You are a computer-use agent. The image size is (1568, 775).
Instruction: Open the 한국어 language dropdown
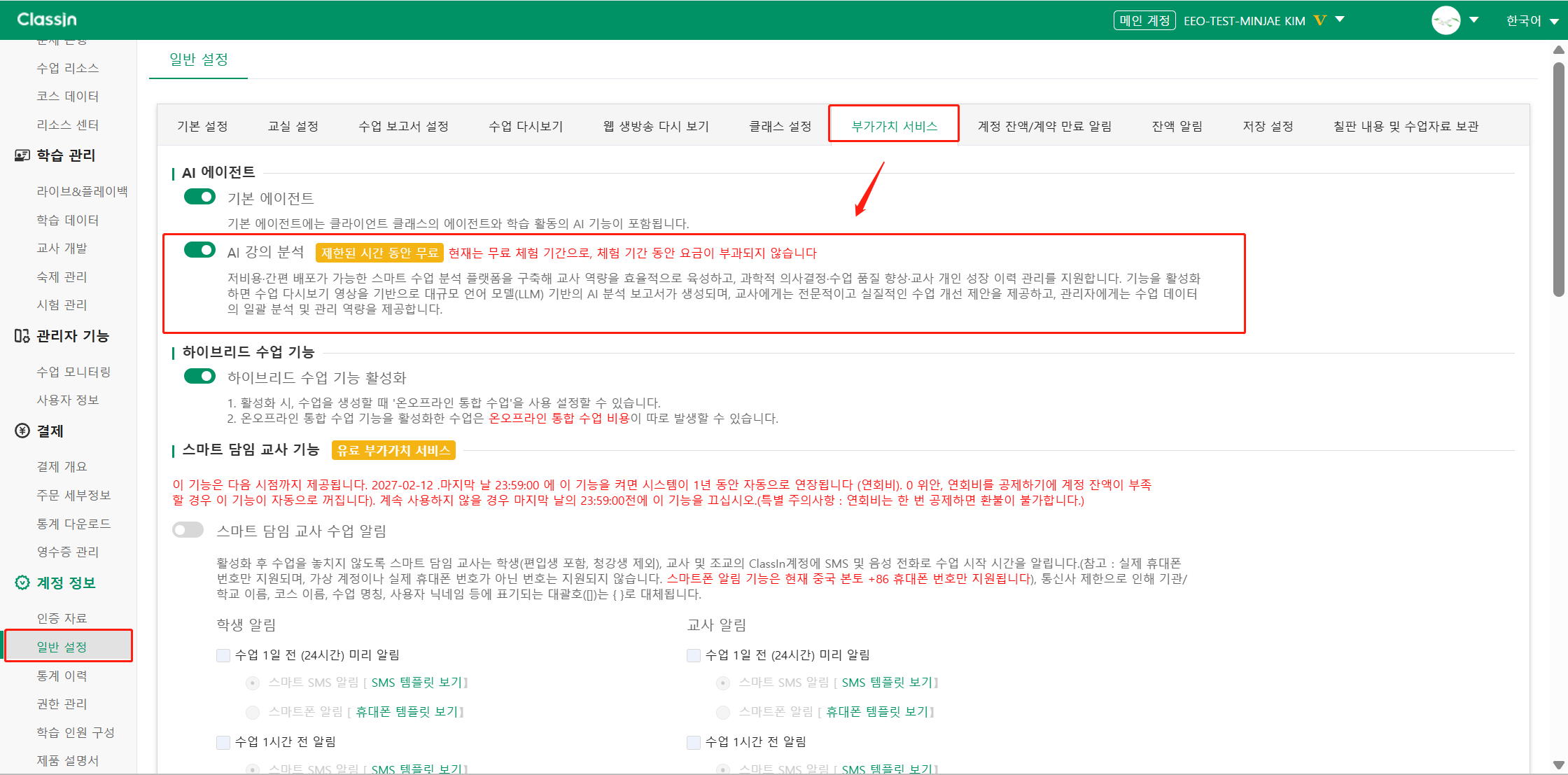(1532, 21)
